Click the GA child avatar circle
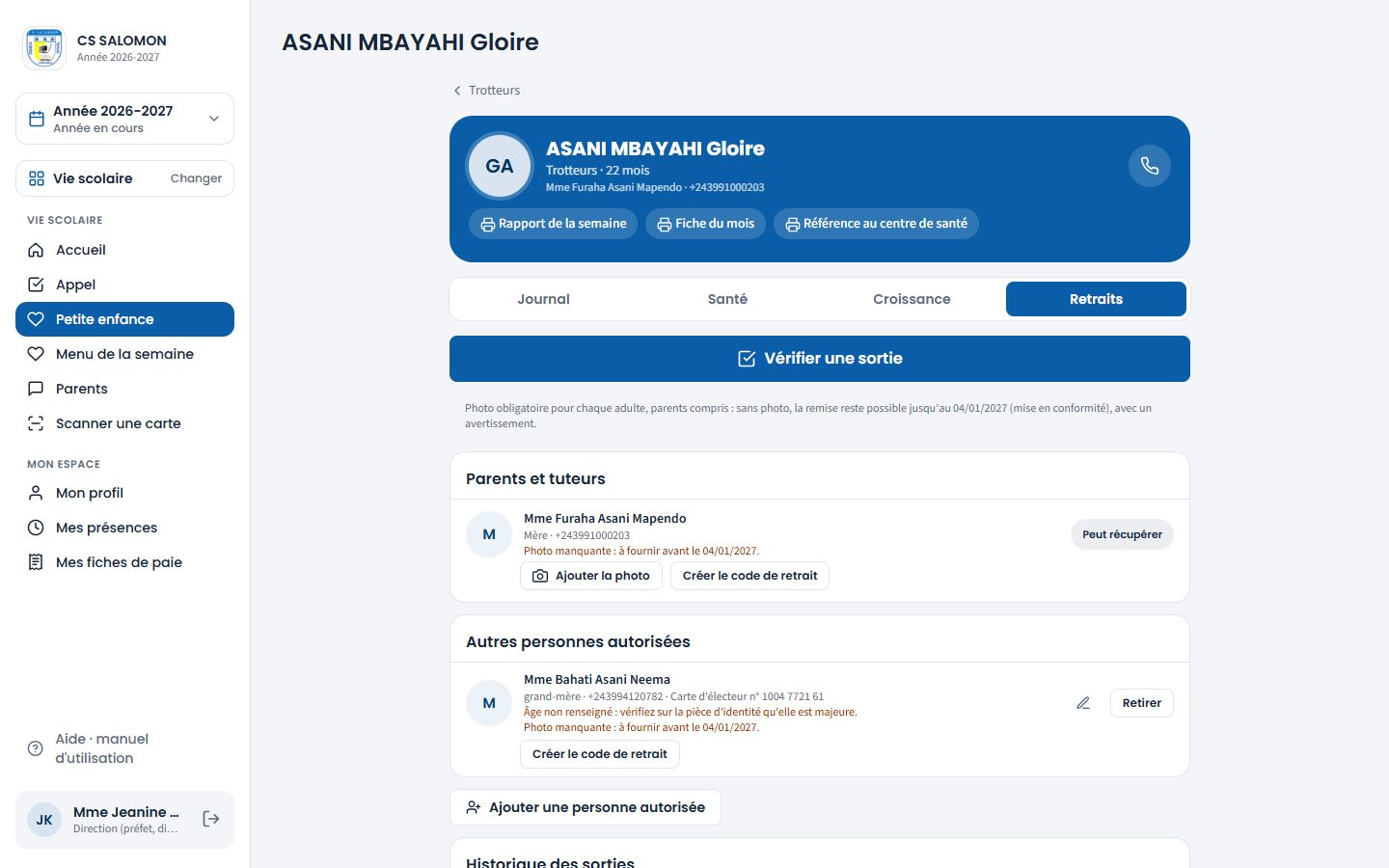 coord(500,166)
